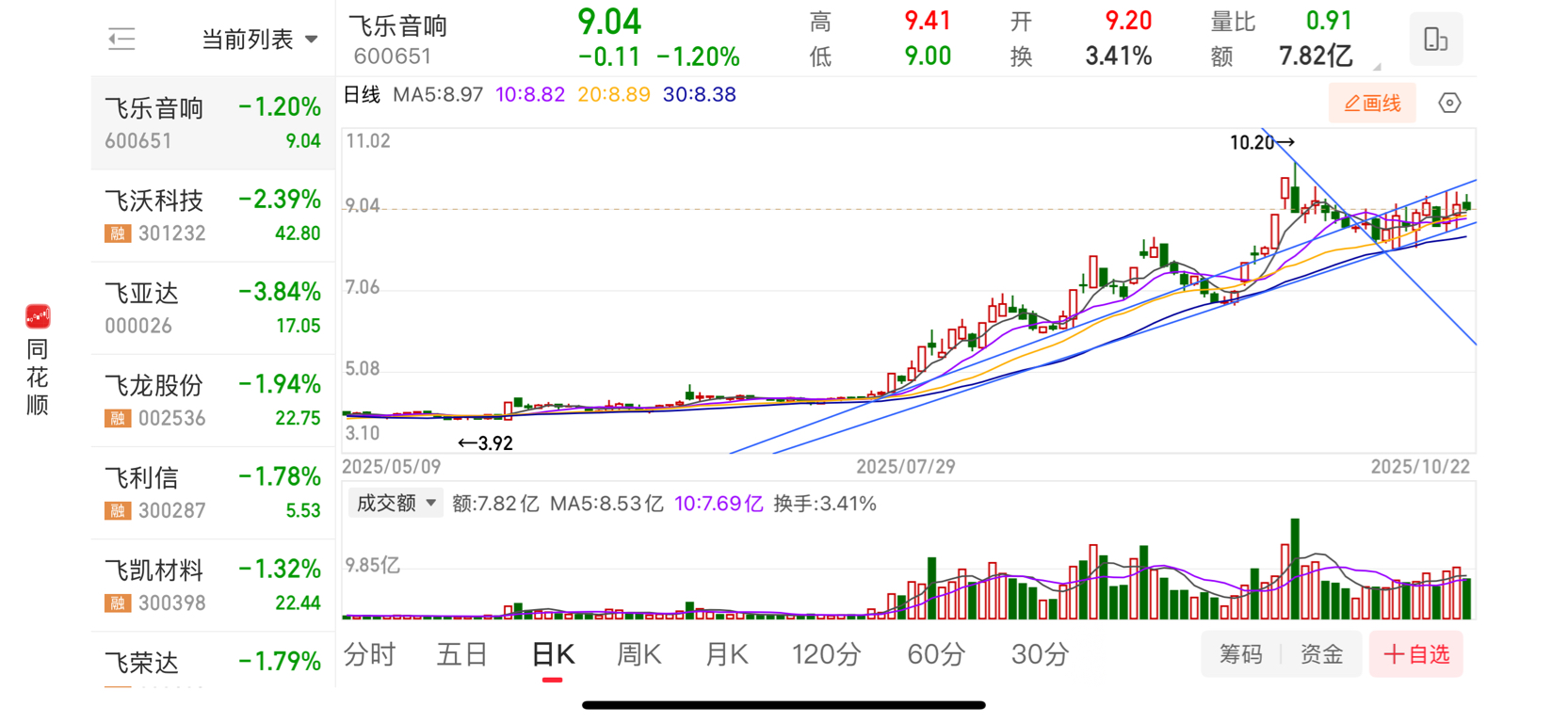Click the purple MA 10:8.82 label
The width and height of the screenshot is (1568, 723).
tap(530, 95)
